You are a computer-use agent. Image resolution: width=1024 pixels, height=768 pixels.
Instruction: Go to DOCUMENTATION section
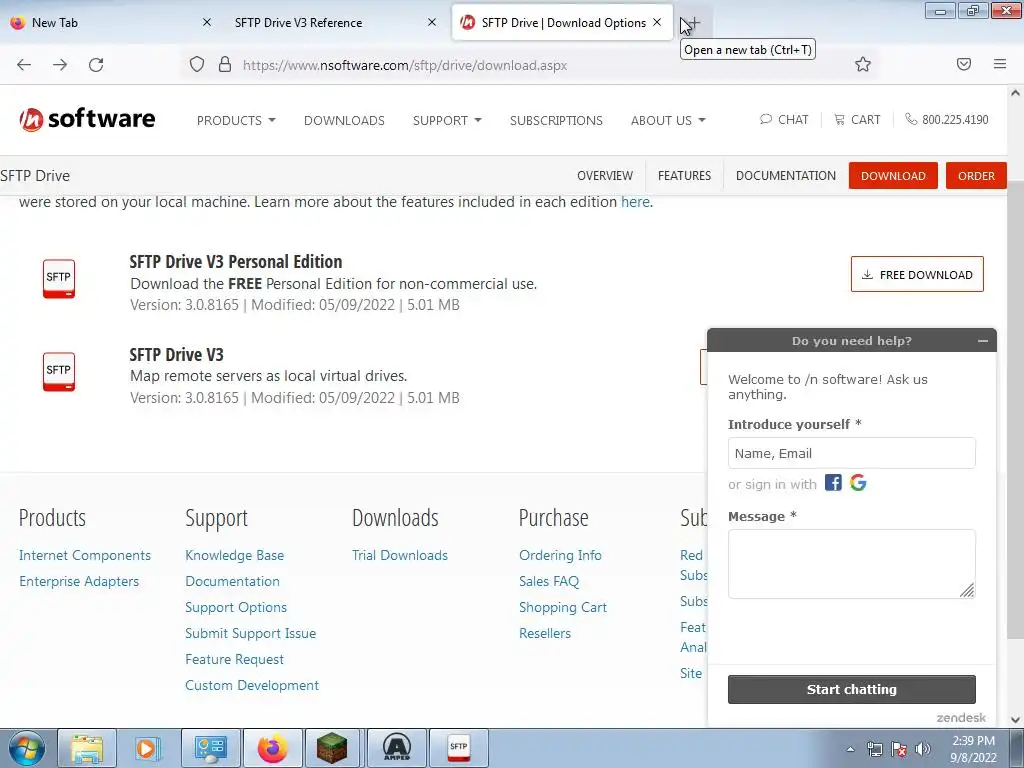[x=786, y=176]
